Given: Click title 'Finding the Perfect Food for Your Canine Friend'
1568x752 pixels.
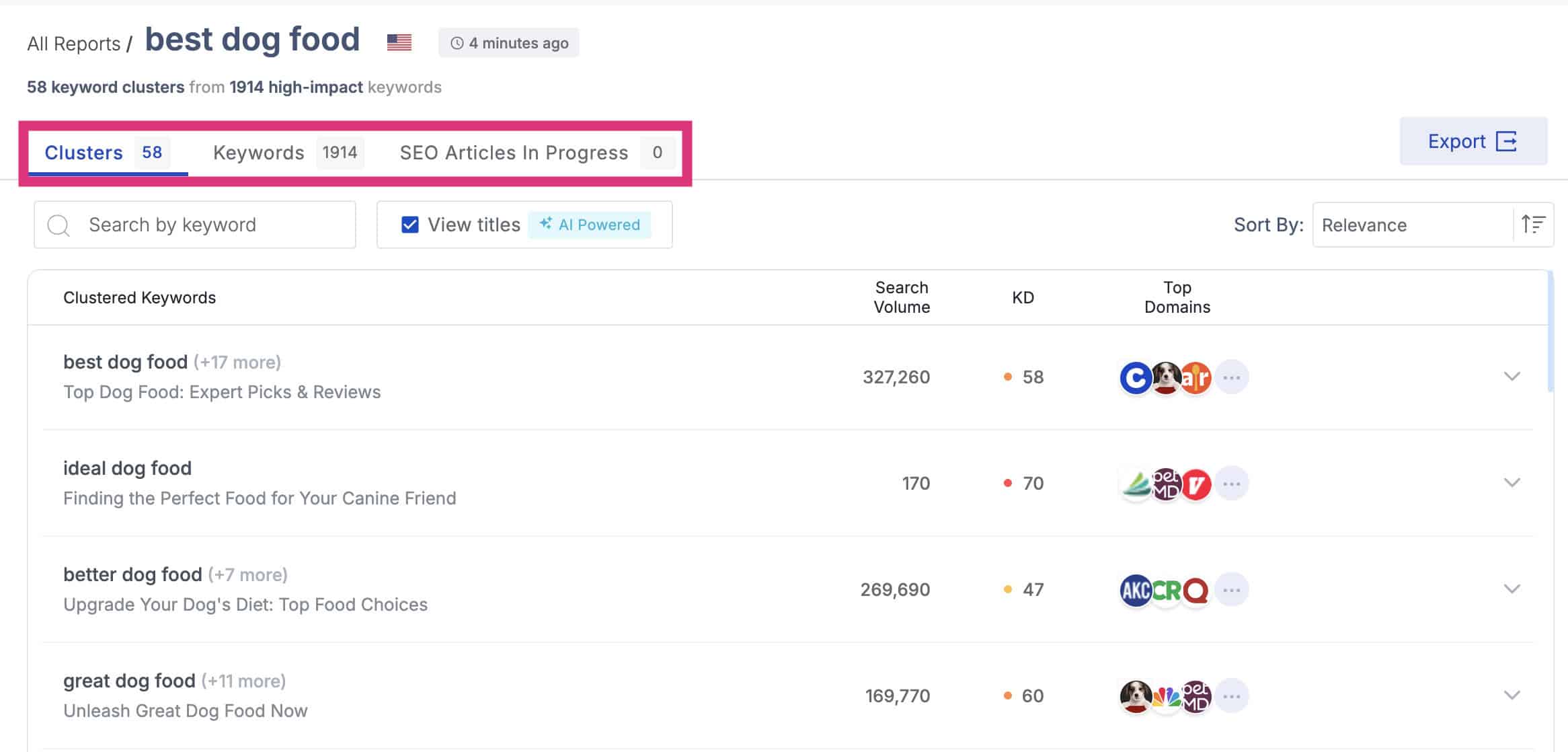Looking at the screenshot, I should coord(260,498).
